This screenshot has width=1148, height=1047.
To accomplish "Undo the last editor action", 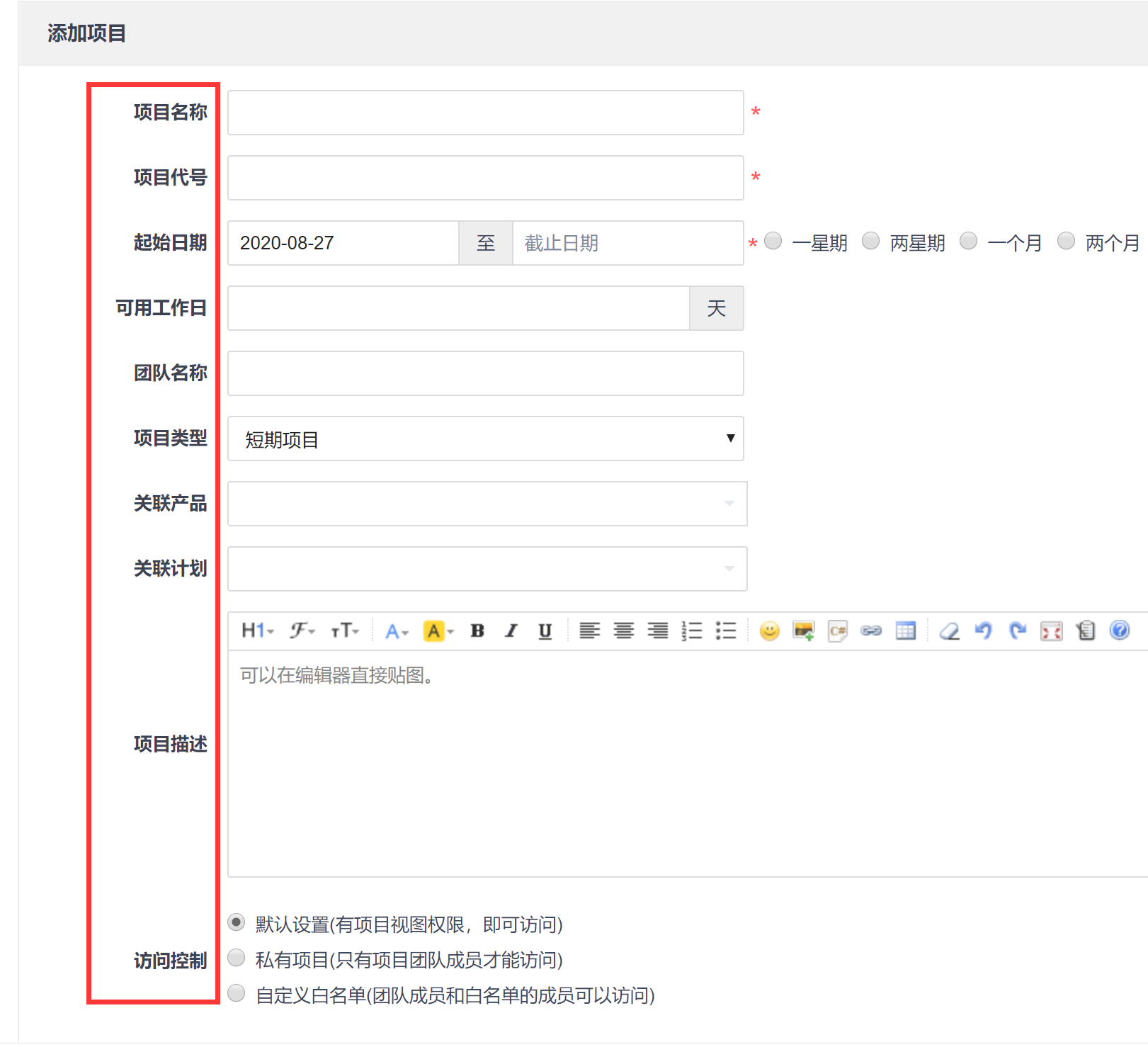I will tap(983, 630).
